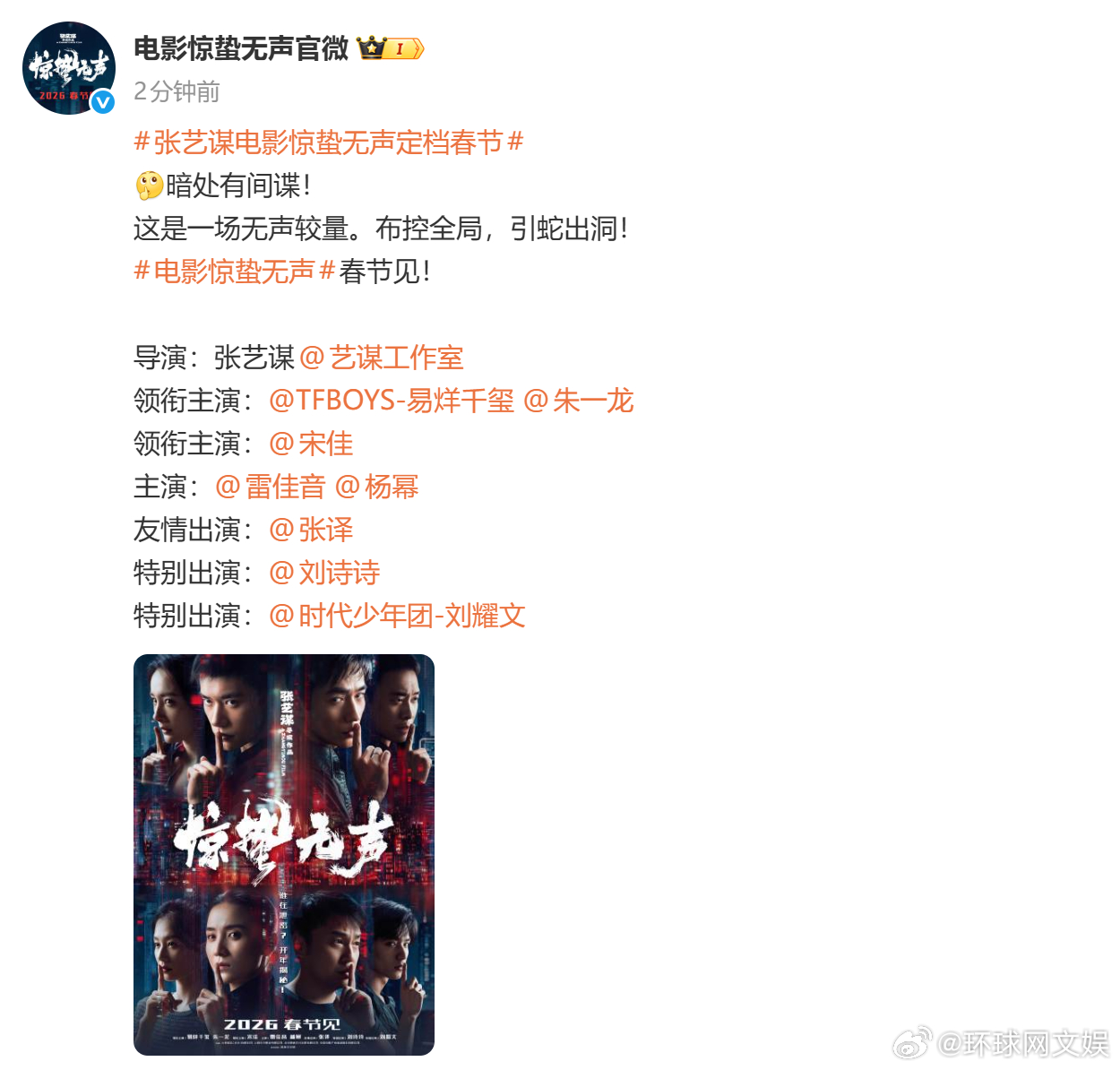Open the @雷佳音 mention
1120x1070 pixels.
(270, 486)
